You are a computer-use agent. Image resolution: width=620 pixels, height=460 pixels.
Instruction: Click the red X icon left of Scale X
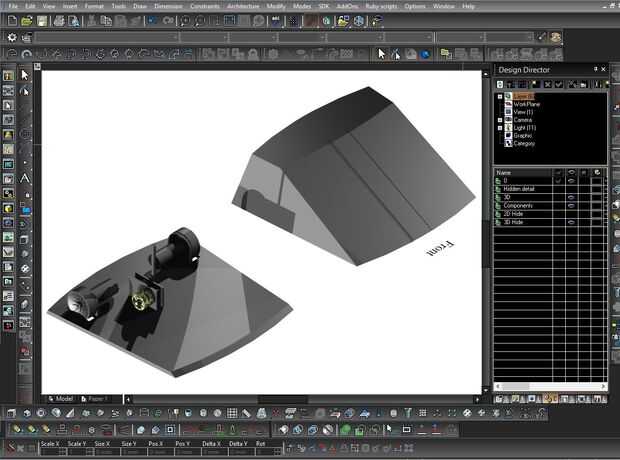tap(11, 448)
